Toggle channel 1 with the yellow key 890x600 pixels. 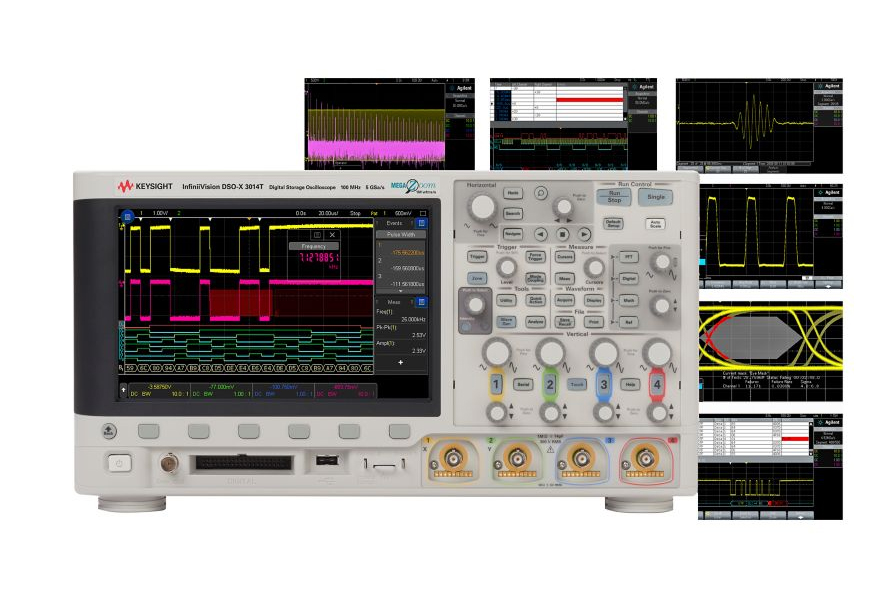(x=494, y=385)
